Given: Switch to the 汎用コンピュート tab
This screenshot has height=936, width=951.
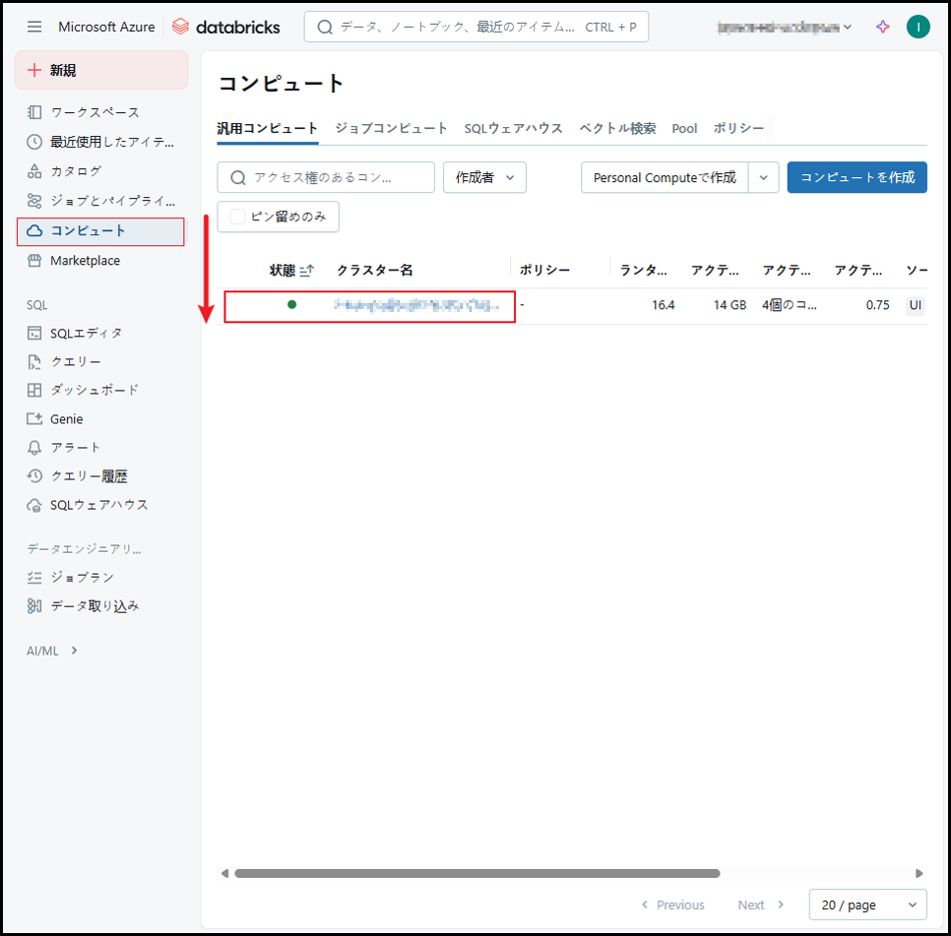Looking at the screenshot, I should pos(267,129).
